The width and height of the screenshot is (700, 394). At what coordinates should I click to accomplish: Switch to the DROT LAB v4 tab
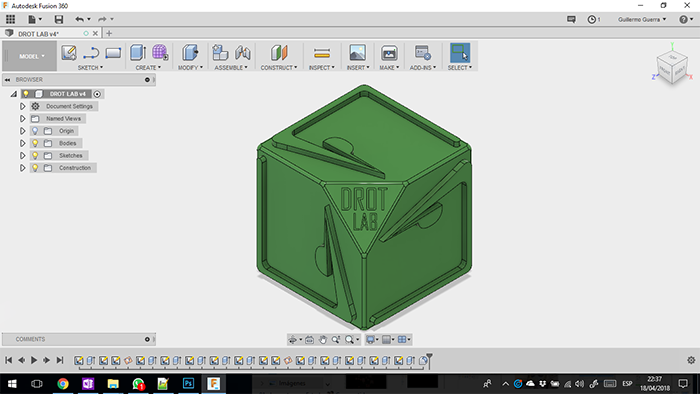point(38,33)
